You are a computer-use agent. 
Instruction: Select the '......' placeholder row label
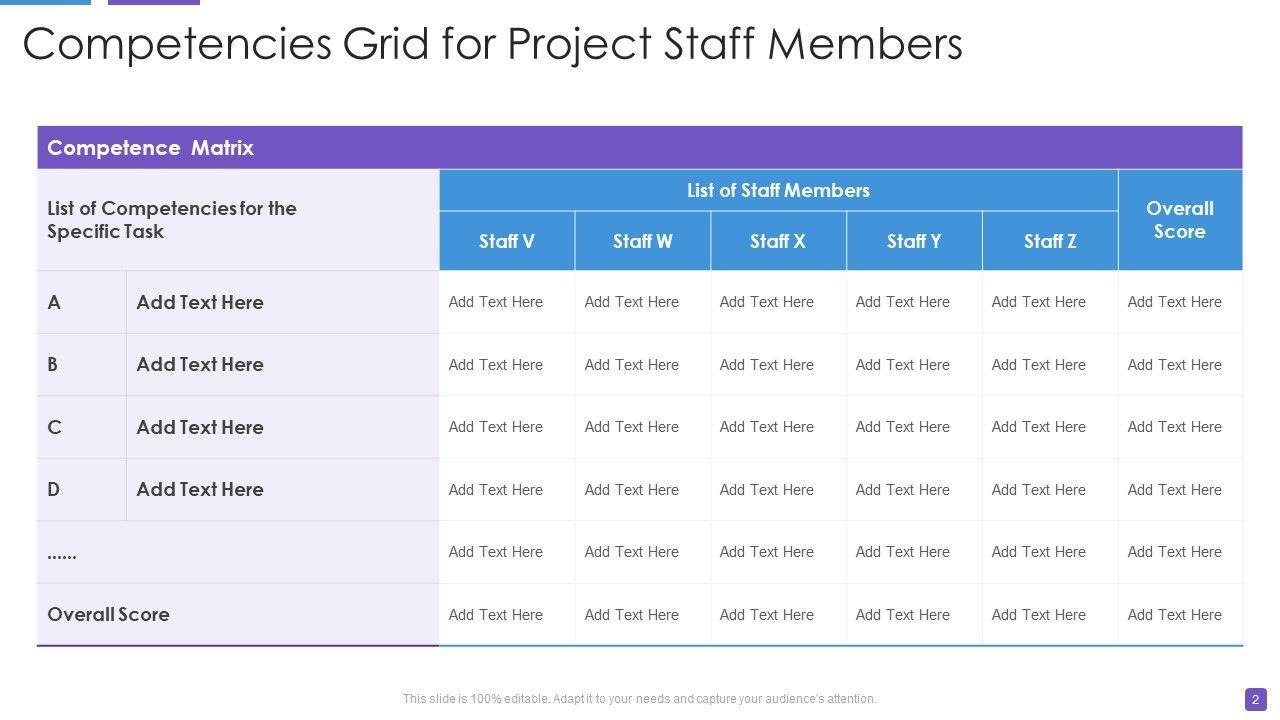click(x=62, y=552)
